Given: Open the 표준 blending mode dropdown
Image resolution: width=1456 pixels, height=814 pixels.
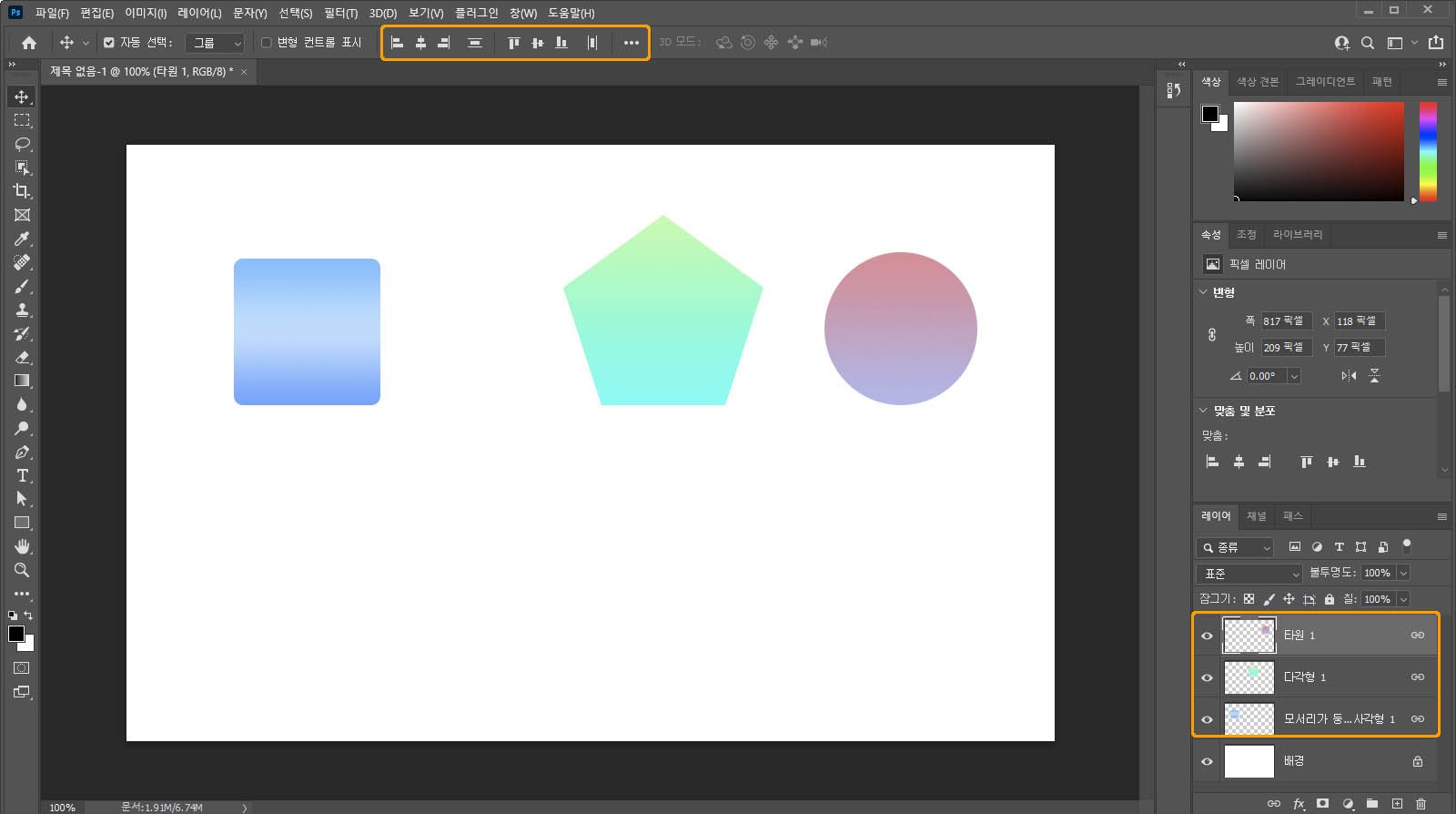Looking at the screenshot, I should click(1249, 574).
